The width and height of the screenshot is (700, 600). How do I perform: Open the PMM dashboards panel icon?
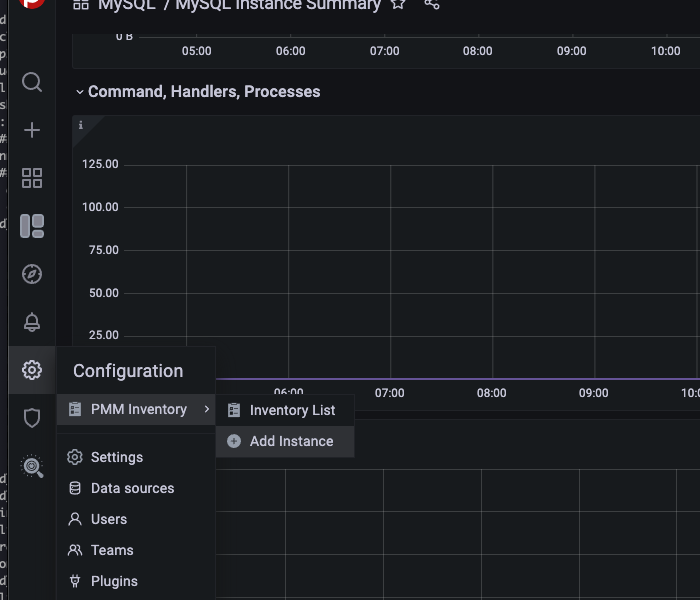pos(32,226)
